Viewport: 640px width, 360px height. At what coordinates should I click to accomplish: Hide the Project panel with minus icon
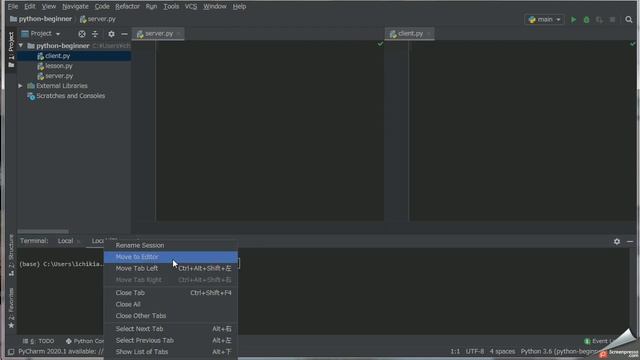(124, 34)
